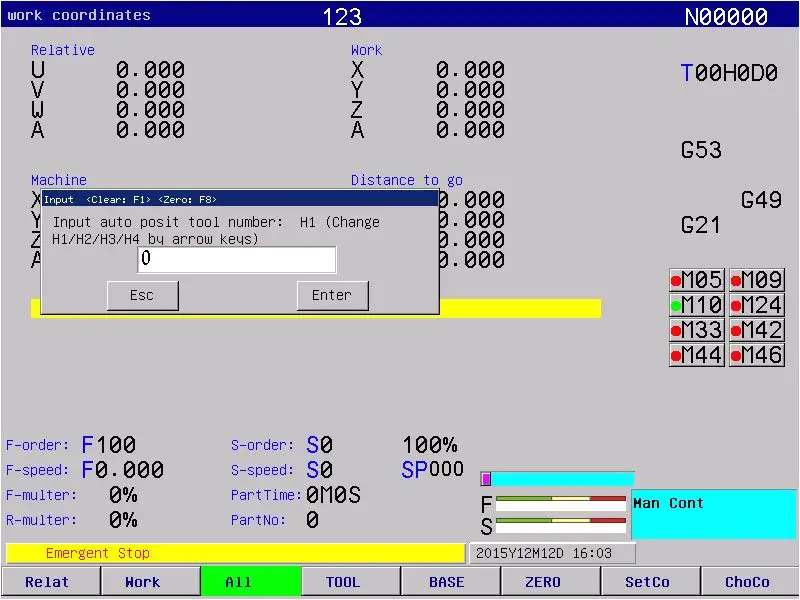
Task: Click the Man Cont mode status box
Action: pyautogui.click(x=714, y=514)
